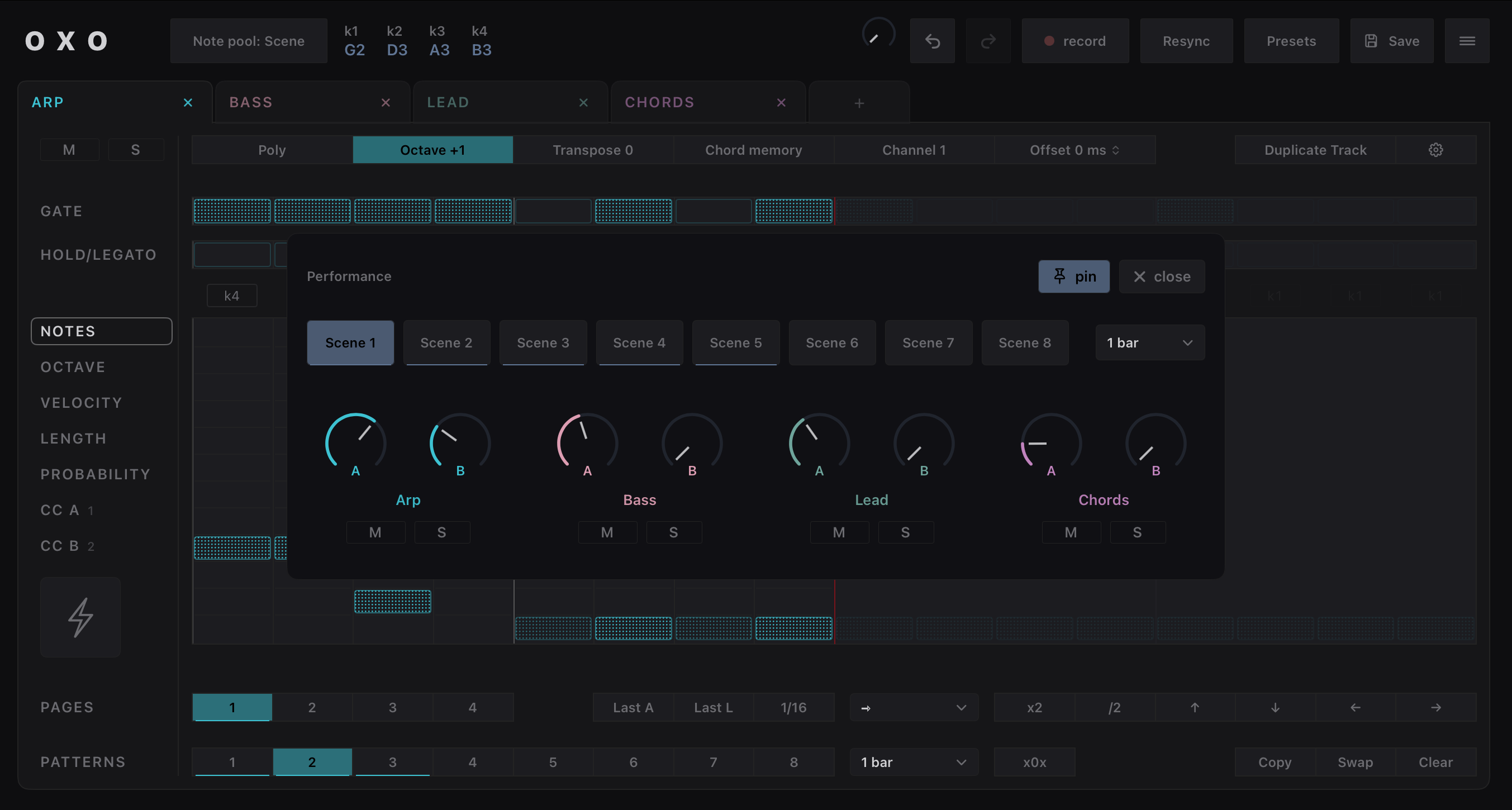Add a new track with plus

[859, 103]
